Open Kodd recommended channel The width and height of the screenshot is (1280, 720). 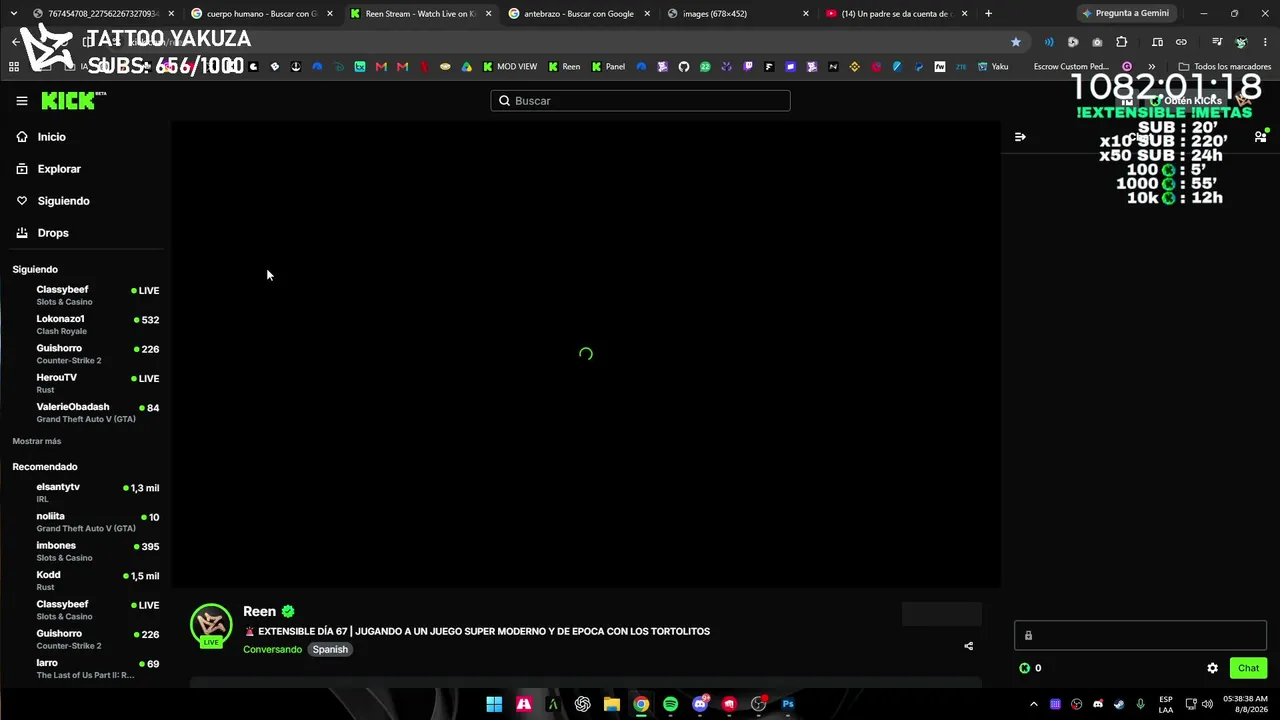click(86, 580)
